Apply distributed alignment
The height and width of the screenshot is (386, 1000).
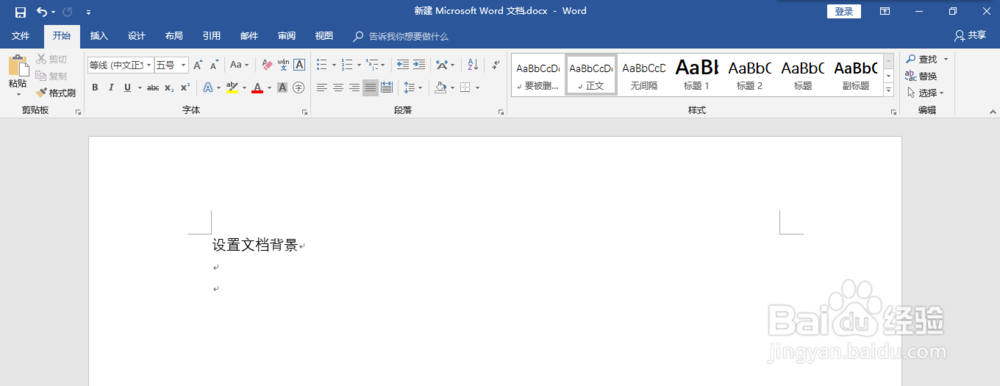click(386, 87)
